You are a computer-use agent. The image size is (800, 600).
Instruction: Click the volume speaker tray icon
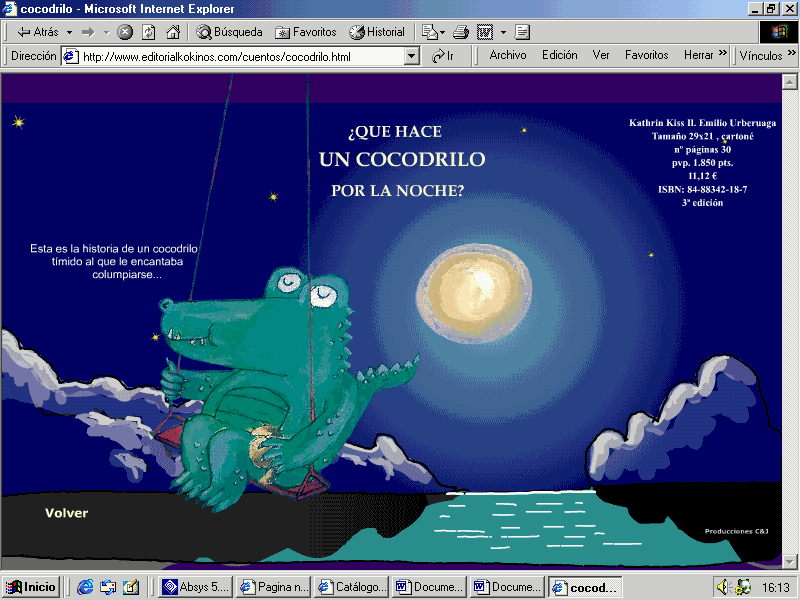(723, 587)
